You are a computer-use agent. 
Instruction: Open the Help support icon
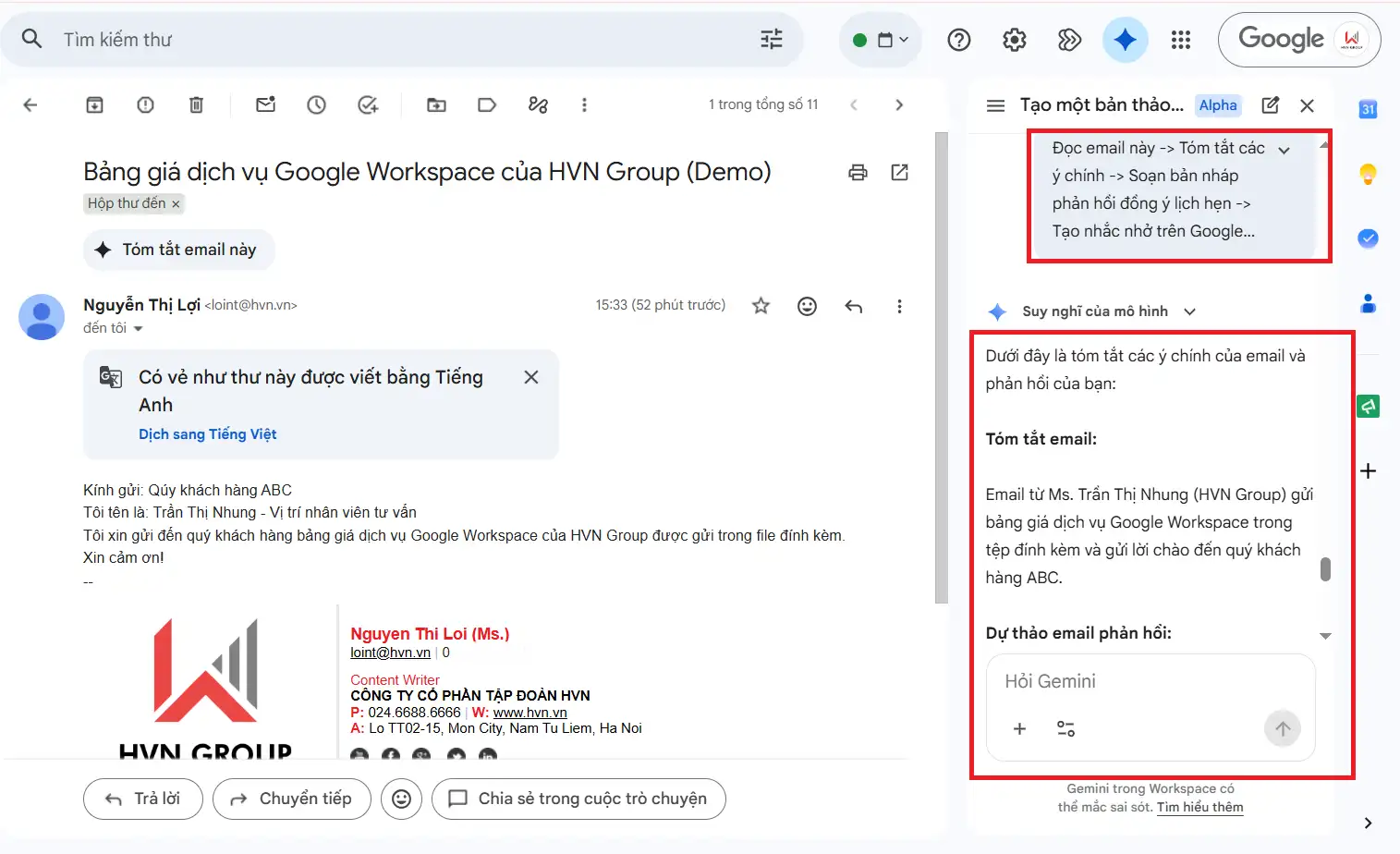click(x=959, y=40)
